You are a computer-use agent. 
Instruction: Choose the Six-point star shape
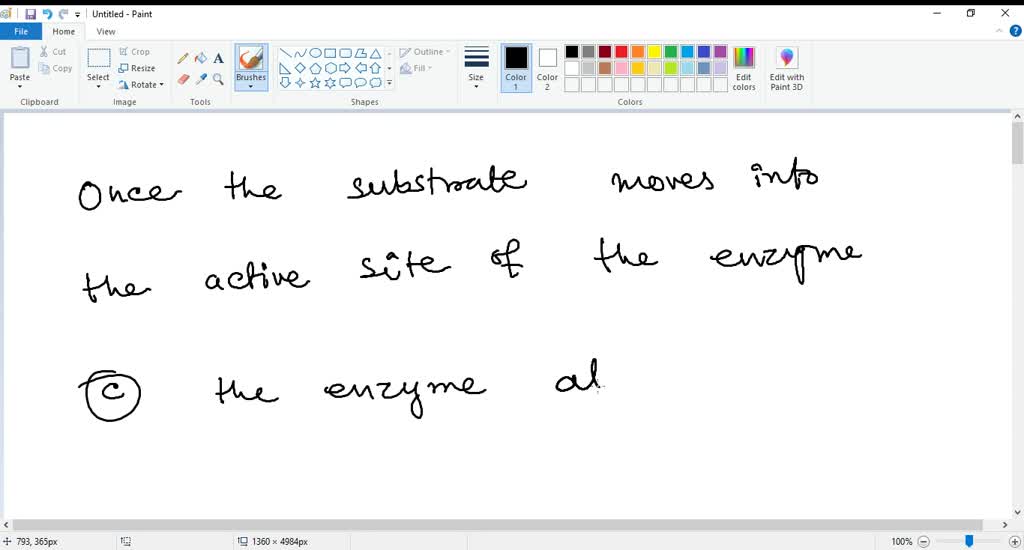pyautogui.click(x=330, y=83)
